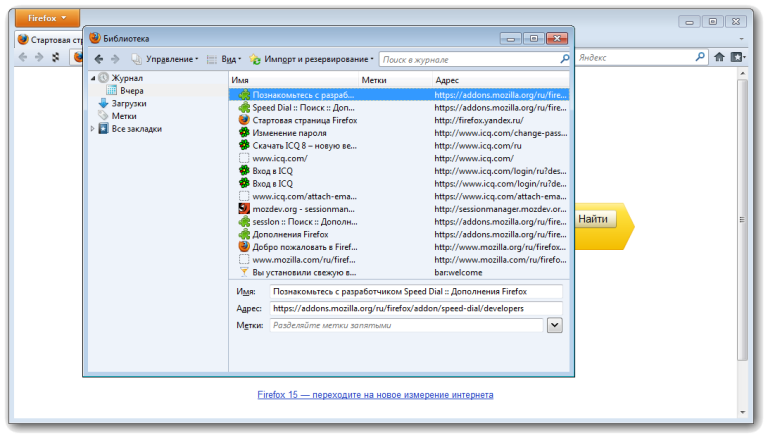The height and width of the screenshot is (438, 768).
Task: Sort by the Имя column header
Action: (294, 80)
